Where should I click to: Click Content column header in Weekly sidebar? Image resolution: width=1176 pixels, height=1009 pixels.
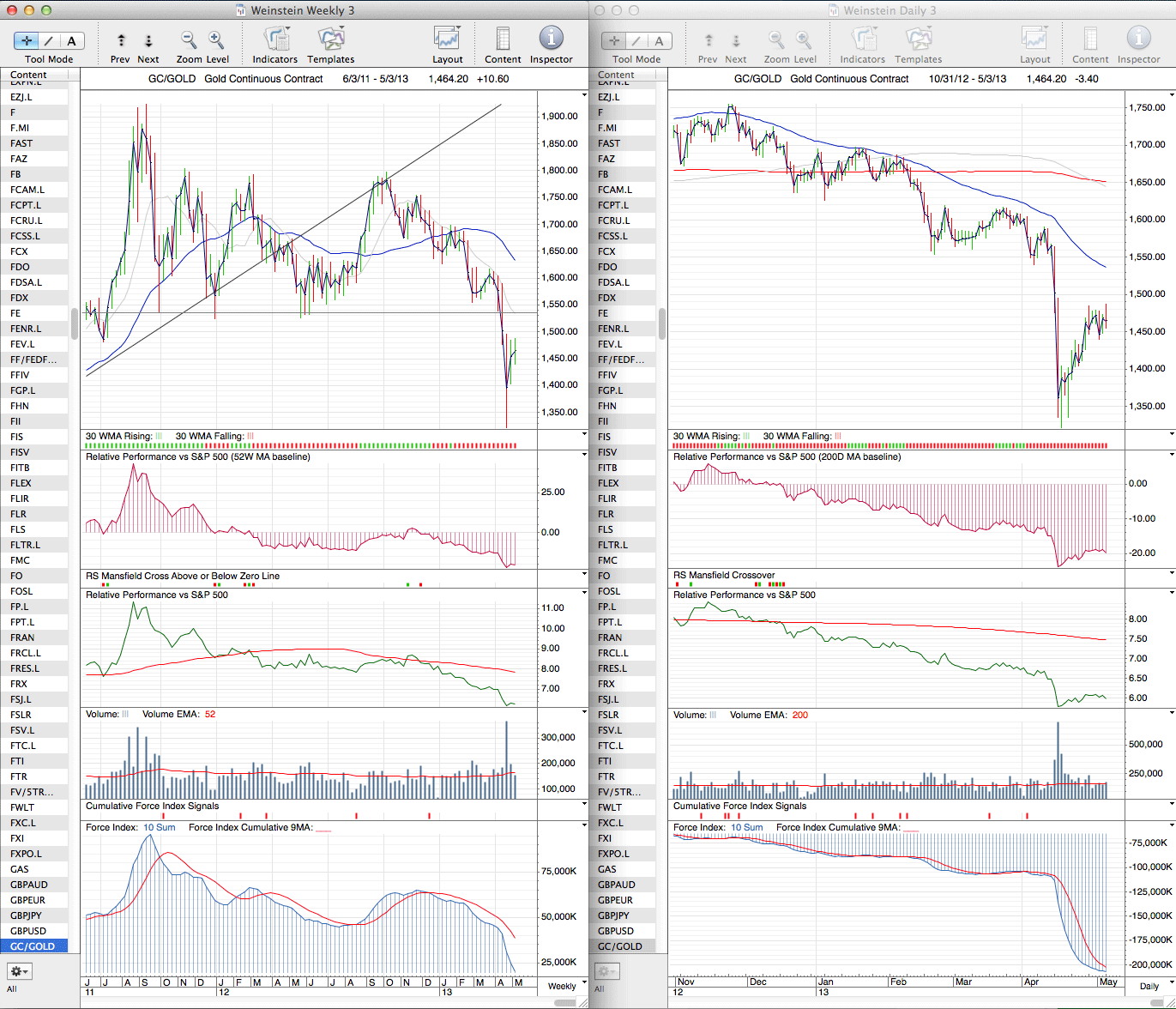pyautogui.click(x=29, y=75)
